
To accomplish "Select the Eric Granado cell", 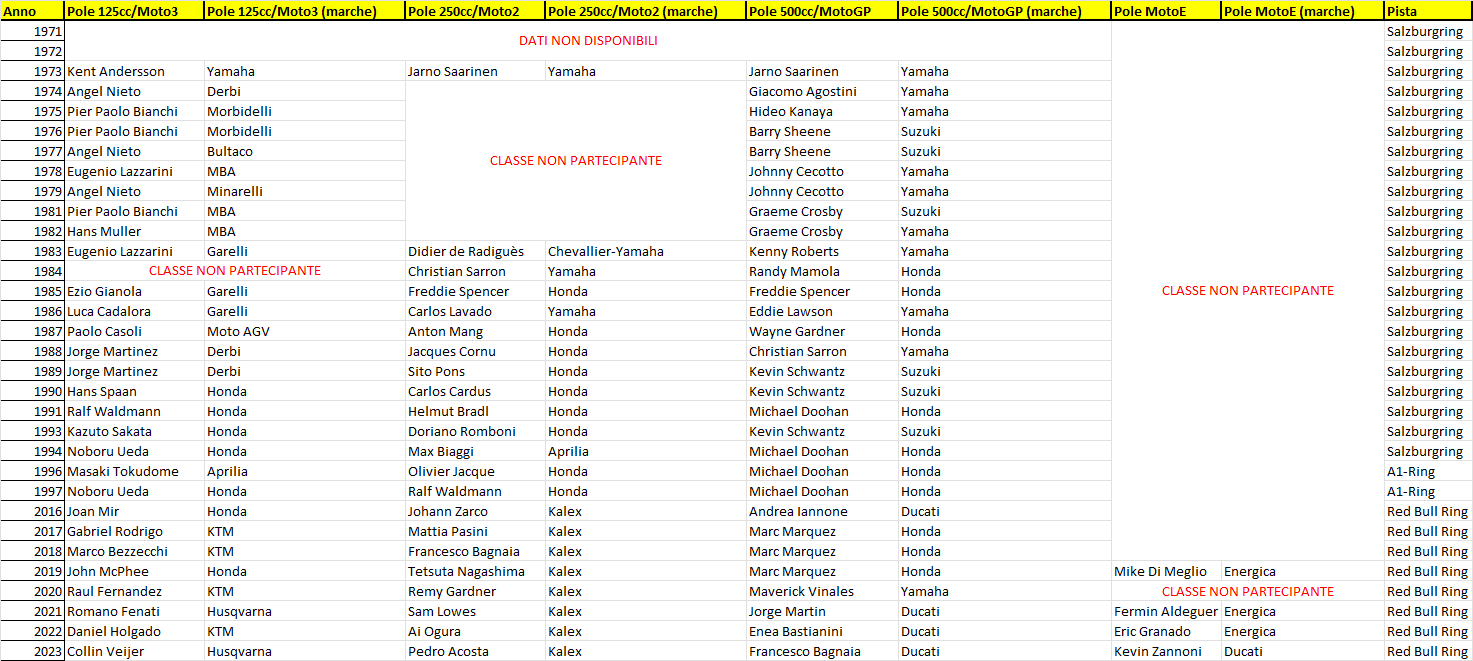I will click(x=1166, y=631).
